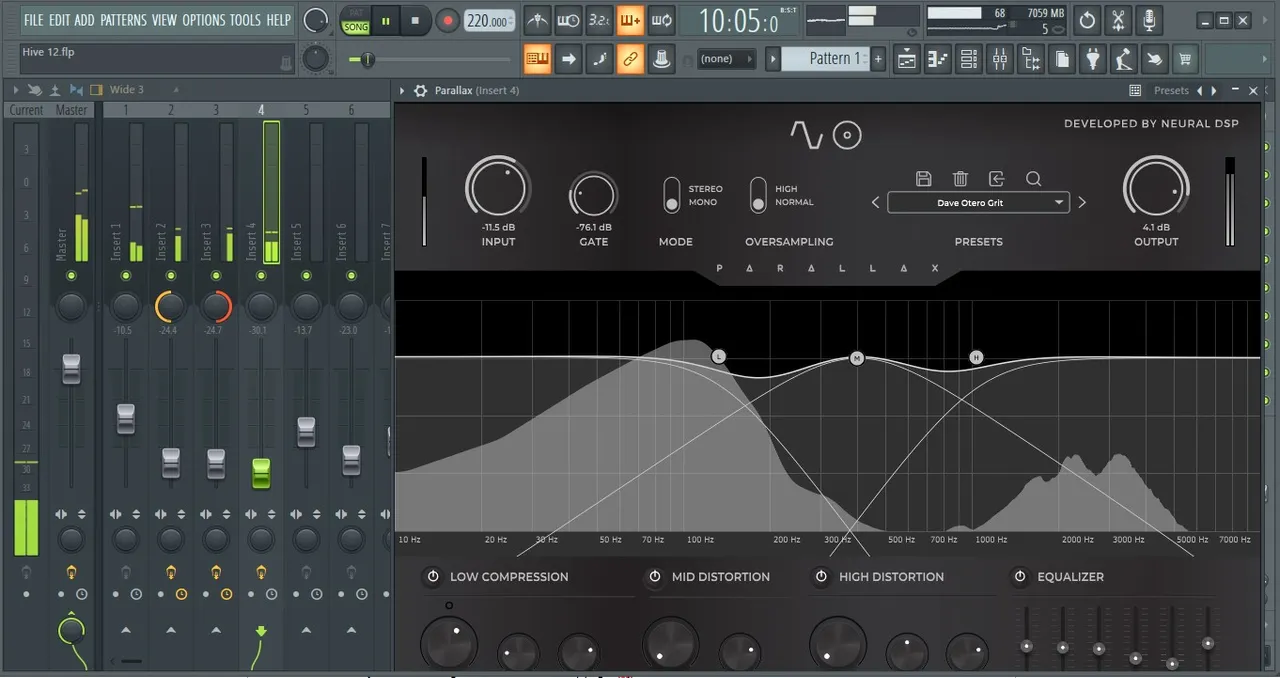The height and width of the screenshot is (678, 1280).
Task: Go to next Parallax preset arrow
Action: tap(1082, 203)
